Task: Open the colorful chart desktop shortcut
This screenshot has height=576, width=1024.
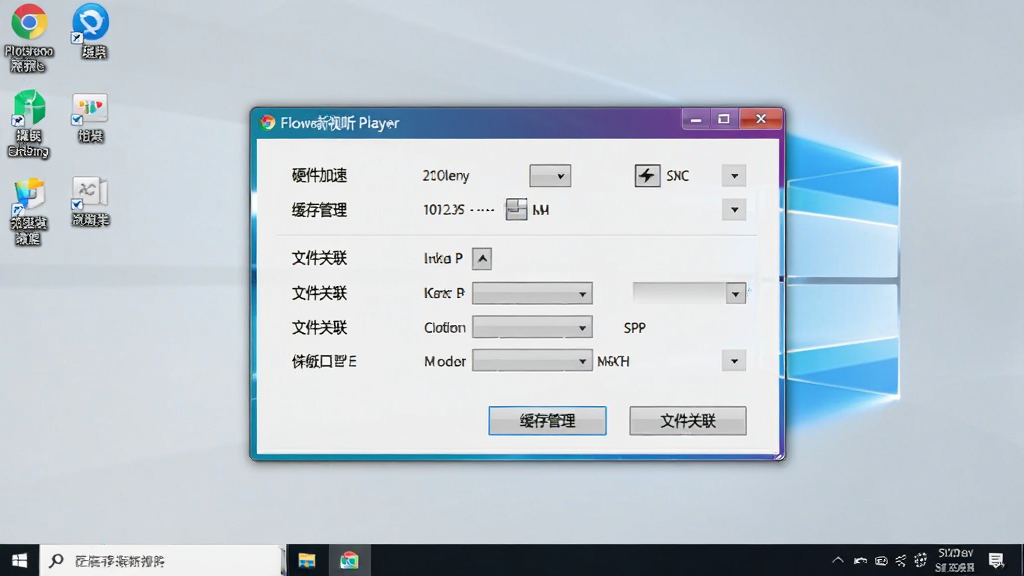Action: (x=90, y=108)
